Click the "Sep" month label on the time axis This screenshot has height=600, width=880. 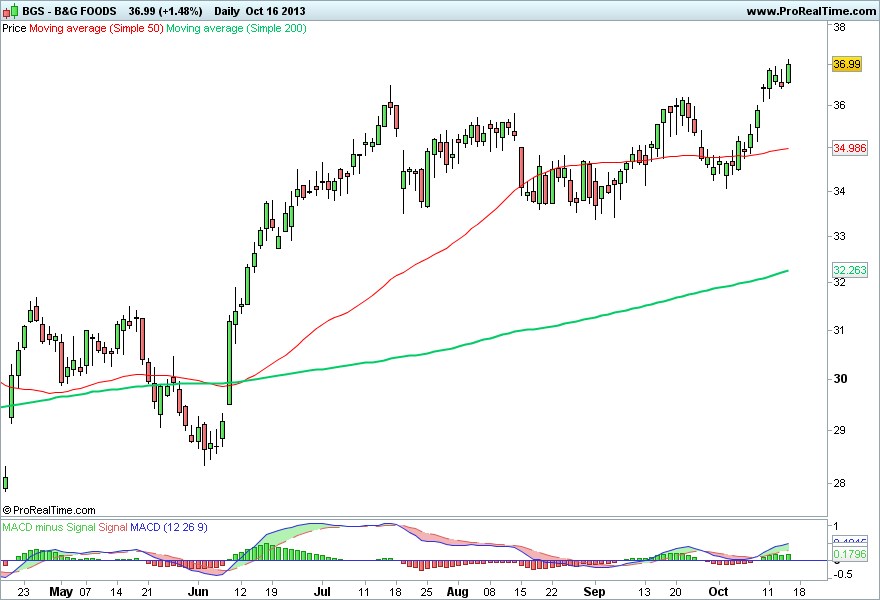pyautogui.click(x=594, y=592)
